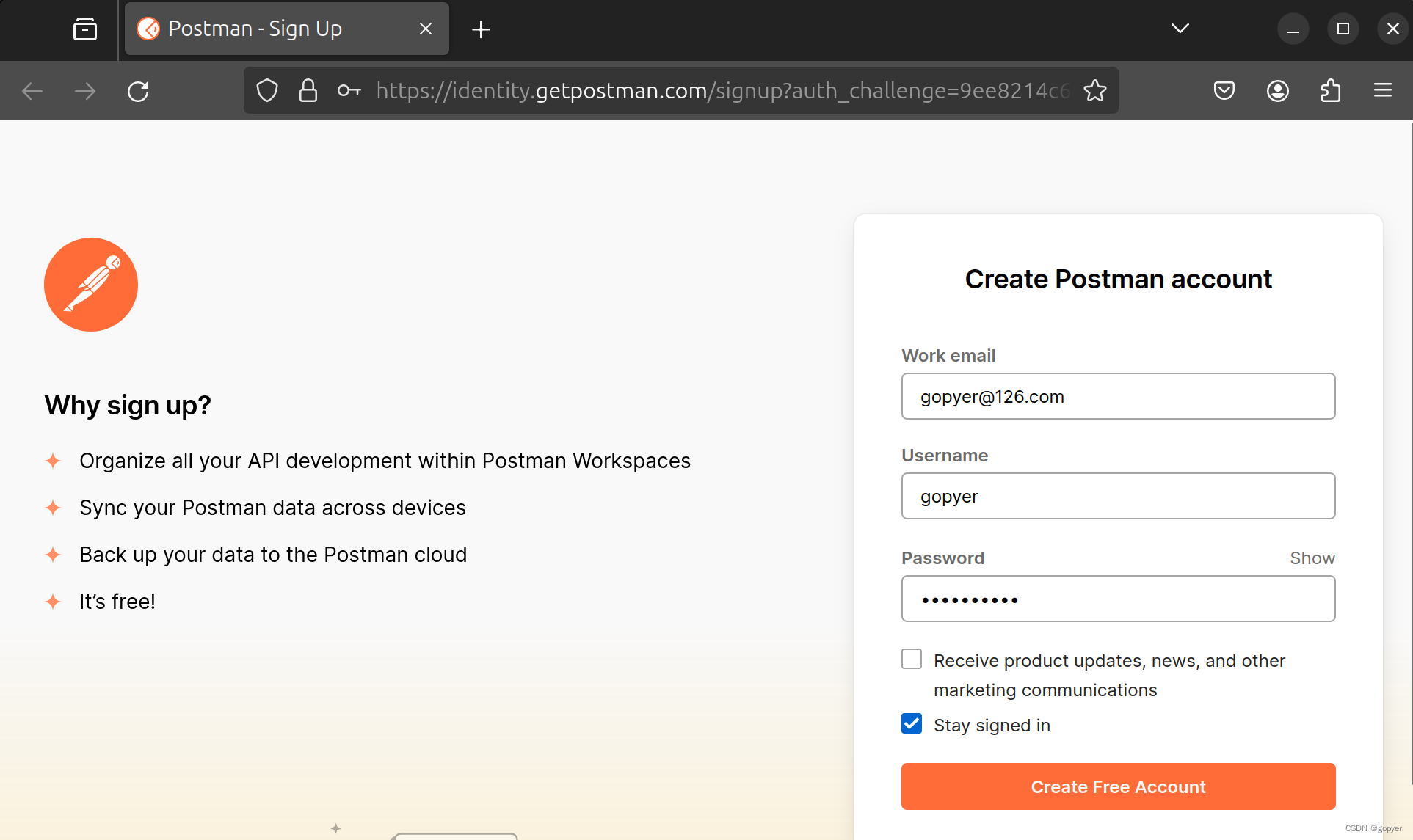The width and height of the screenshot is (1413, 840).
Task: Open the browser menu hamburger icon
Action: [x=1383, y=90]
